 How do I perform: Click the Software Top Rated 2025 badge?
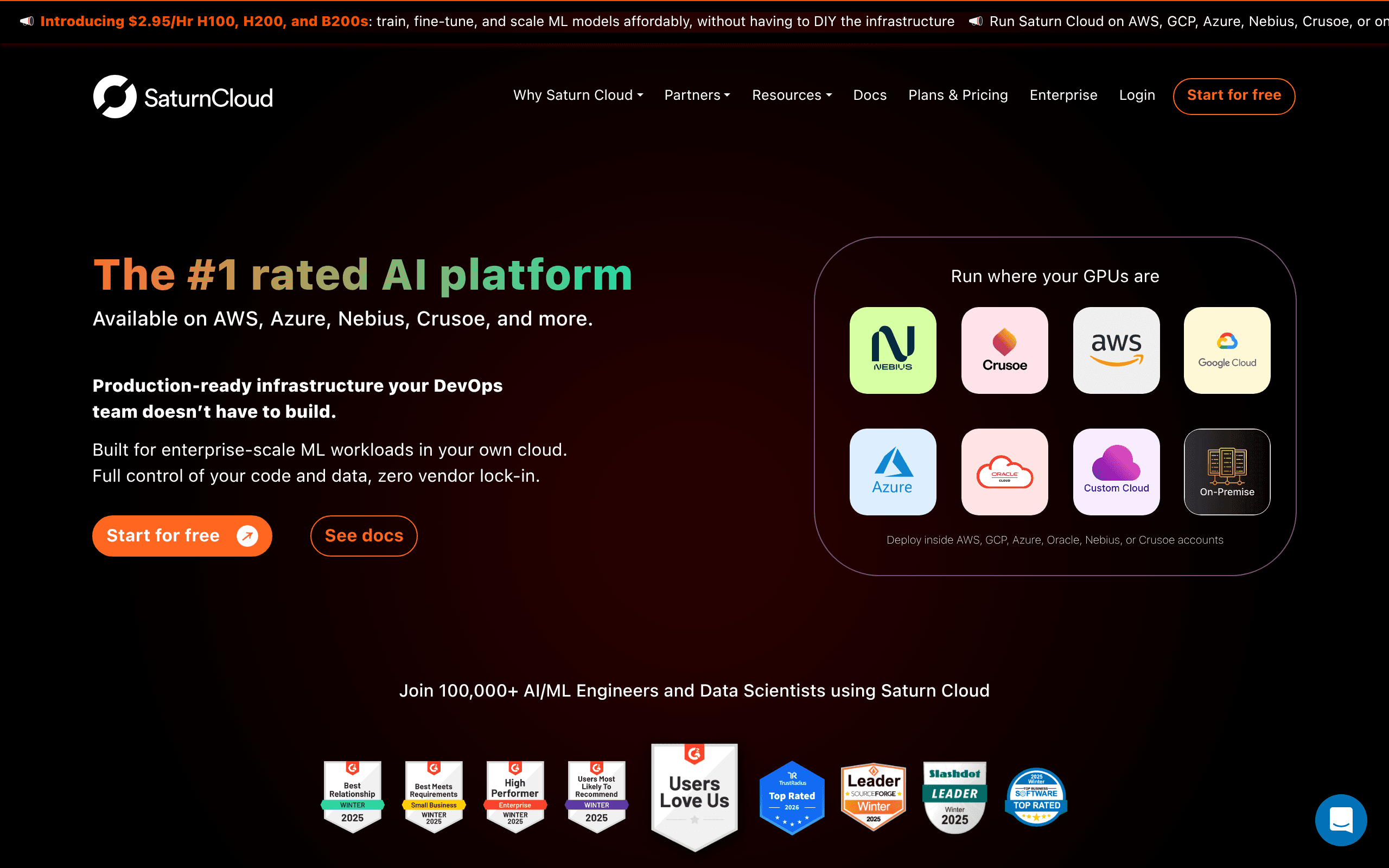[x=1036, y=797]
